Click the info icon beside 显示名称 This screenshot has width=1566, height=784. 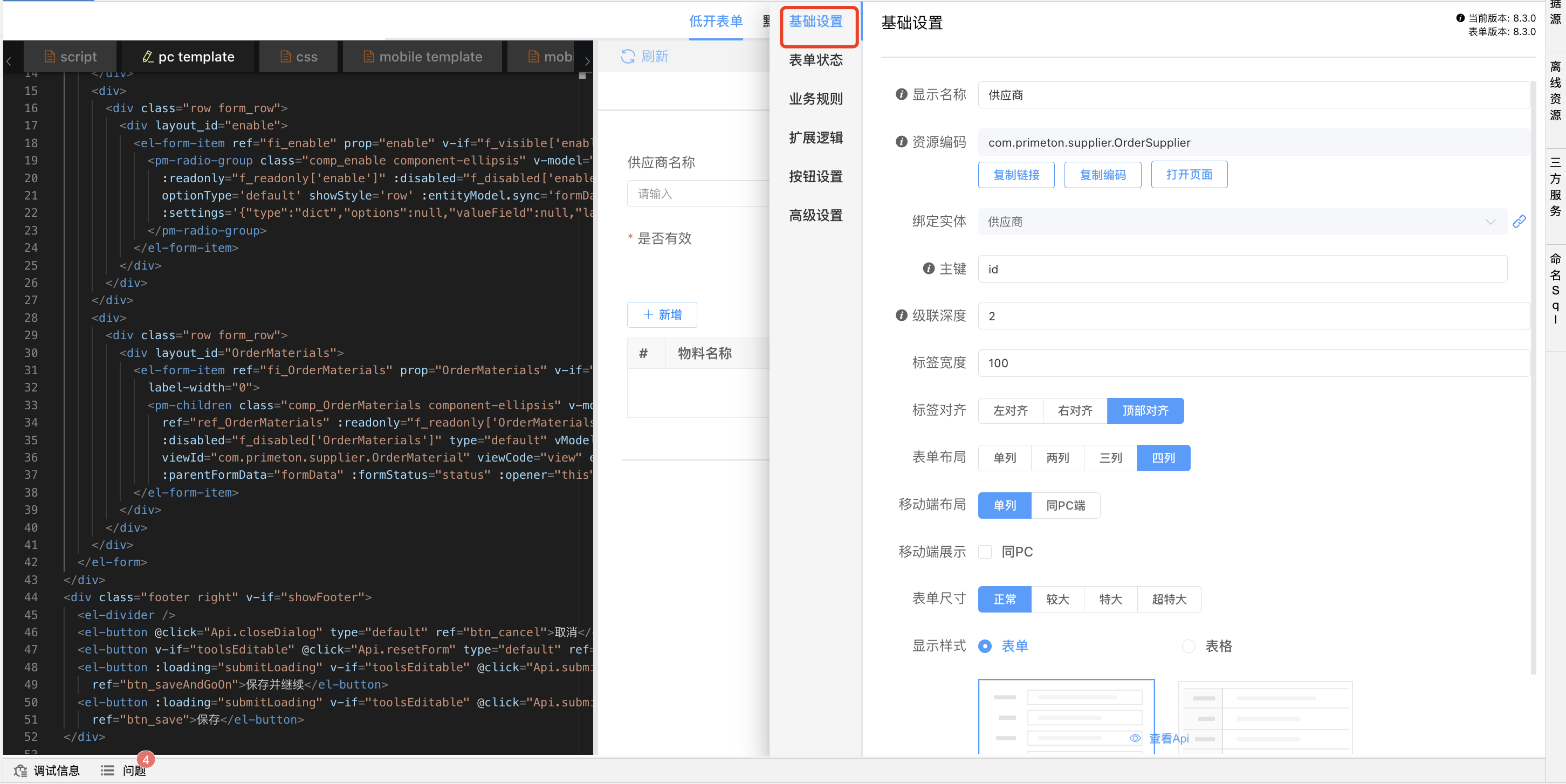click(x=901, y=94)
